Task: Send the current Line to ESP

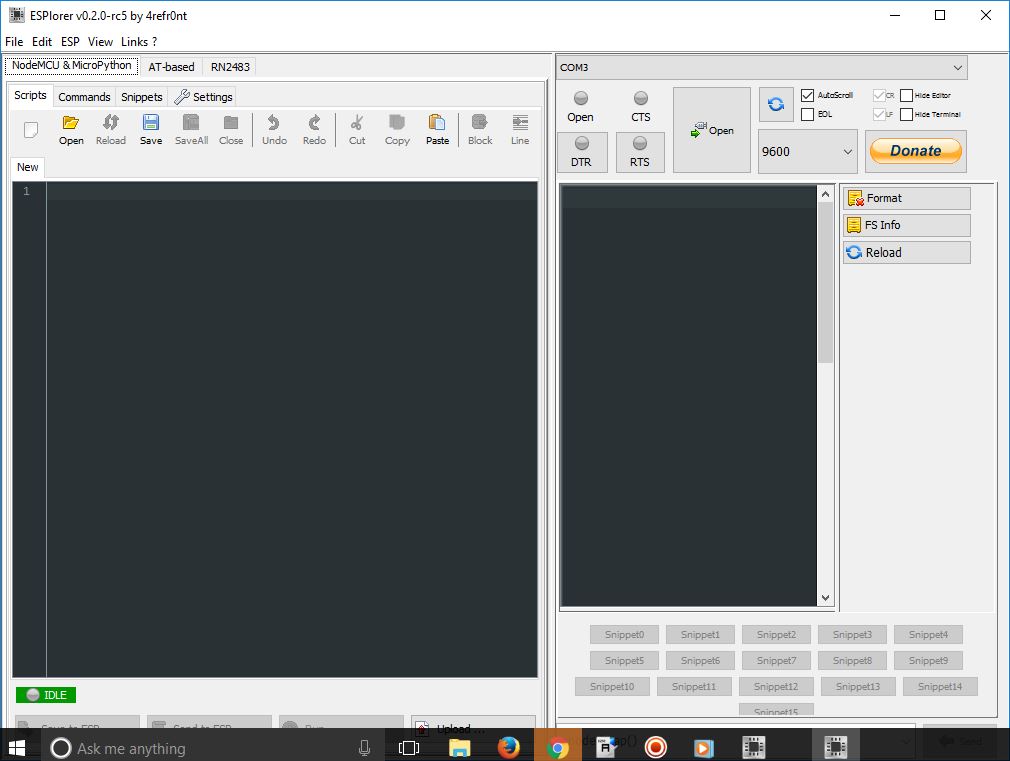Action: [x=520, y=130]
